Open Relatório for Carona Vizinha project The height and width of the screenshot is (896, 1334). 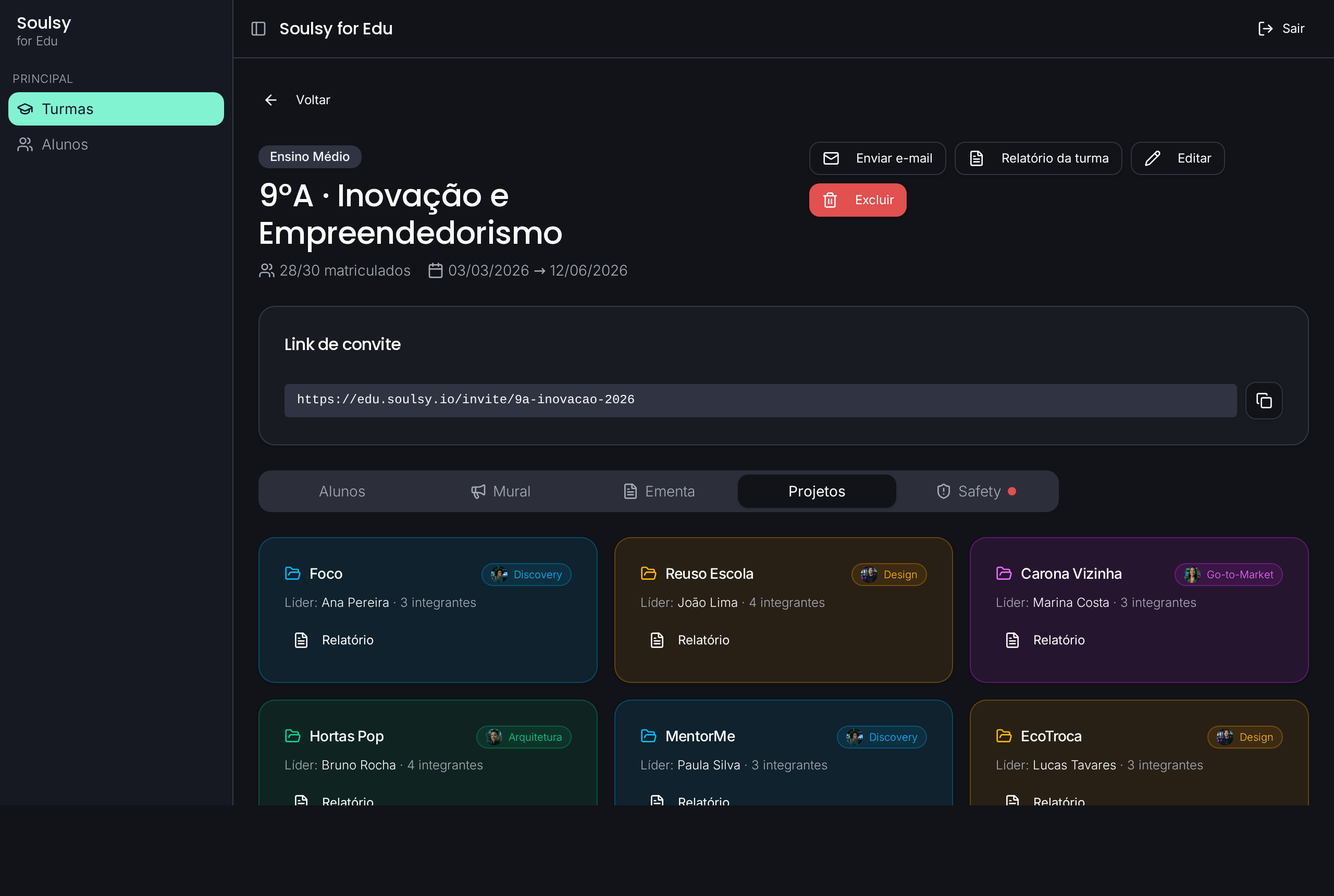pyautogui.click(x=1045, y=640)
